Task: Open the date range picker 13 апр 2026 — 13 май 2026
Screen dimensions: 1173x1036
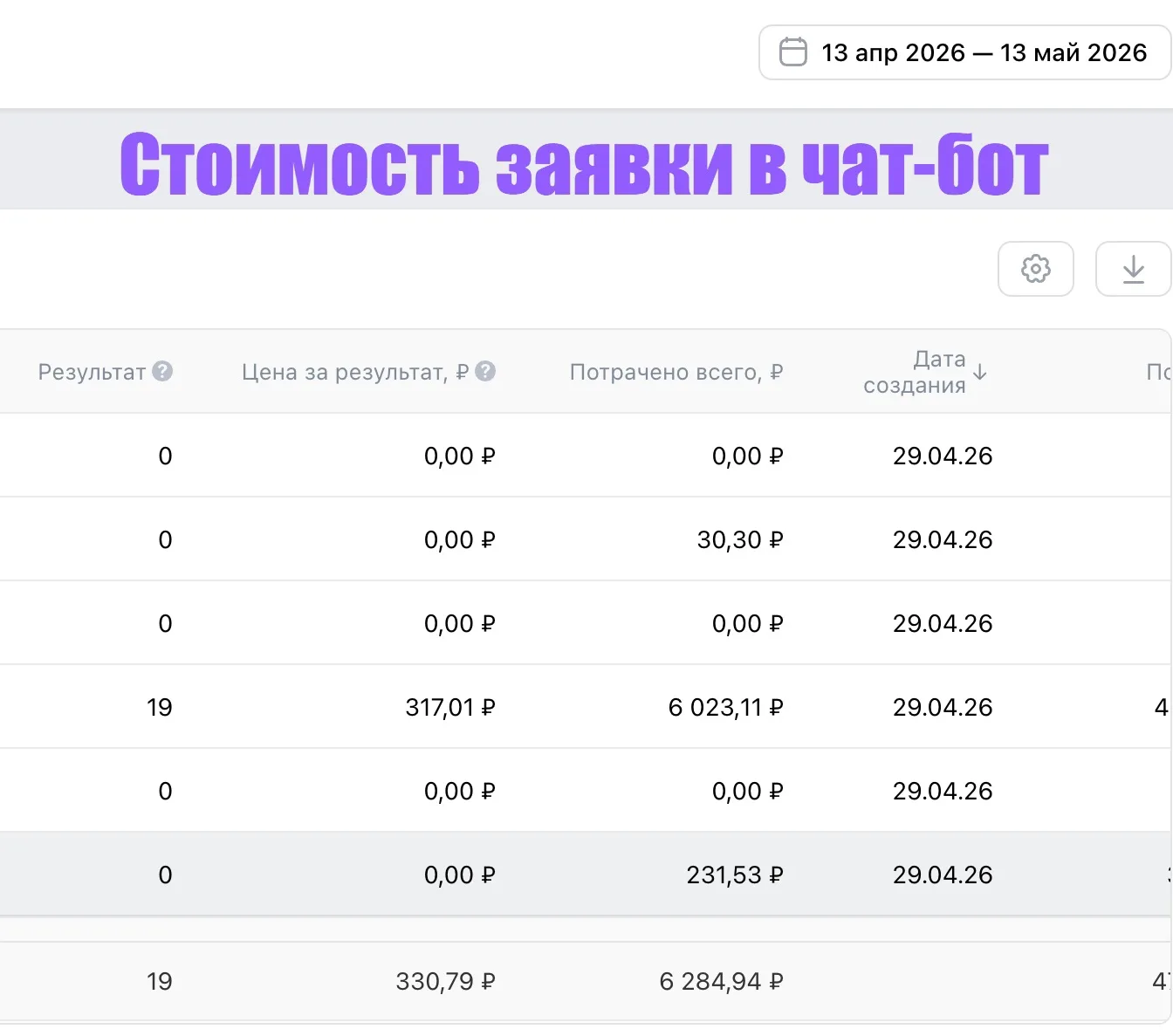Action: pos(965,52)
